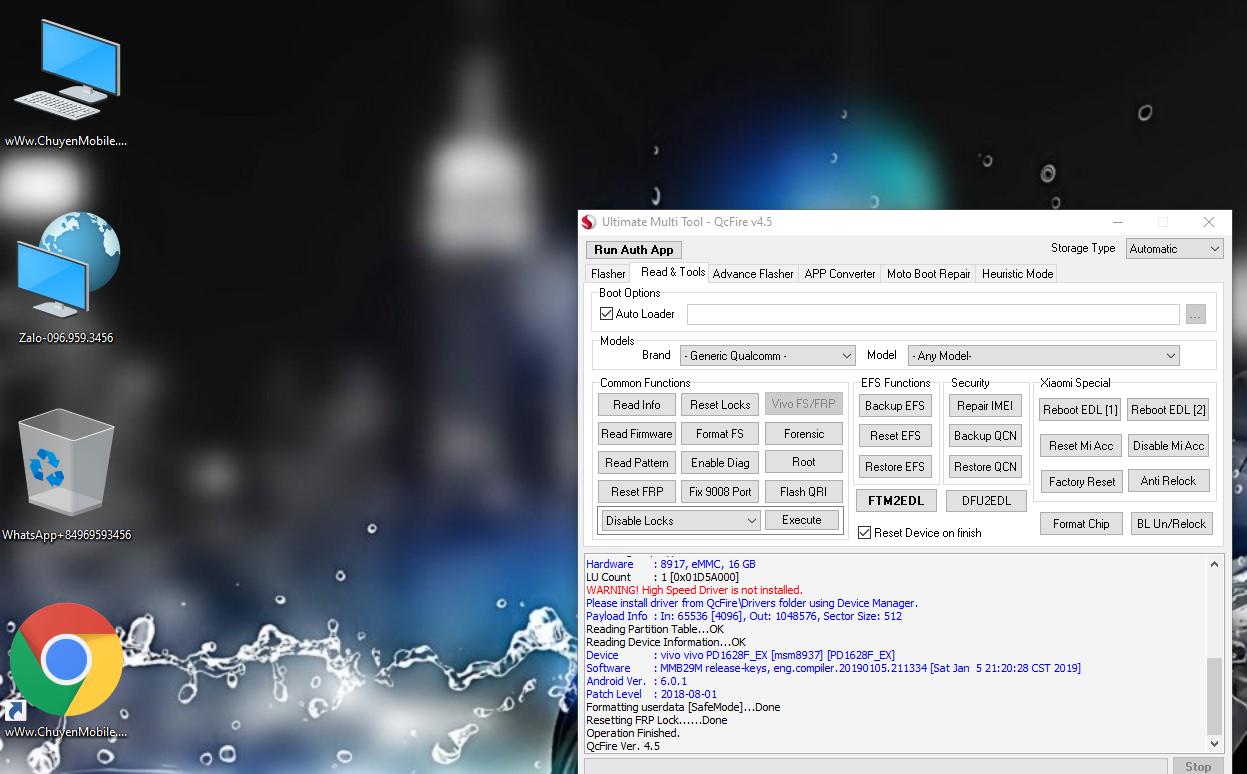Click the Anti Relock button
Screen dimensions: 1247x774
[x=1168, y=481]
